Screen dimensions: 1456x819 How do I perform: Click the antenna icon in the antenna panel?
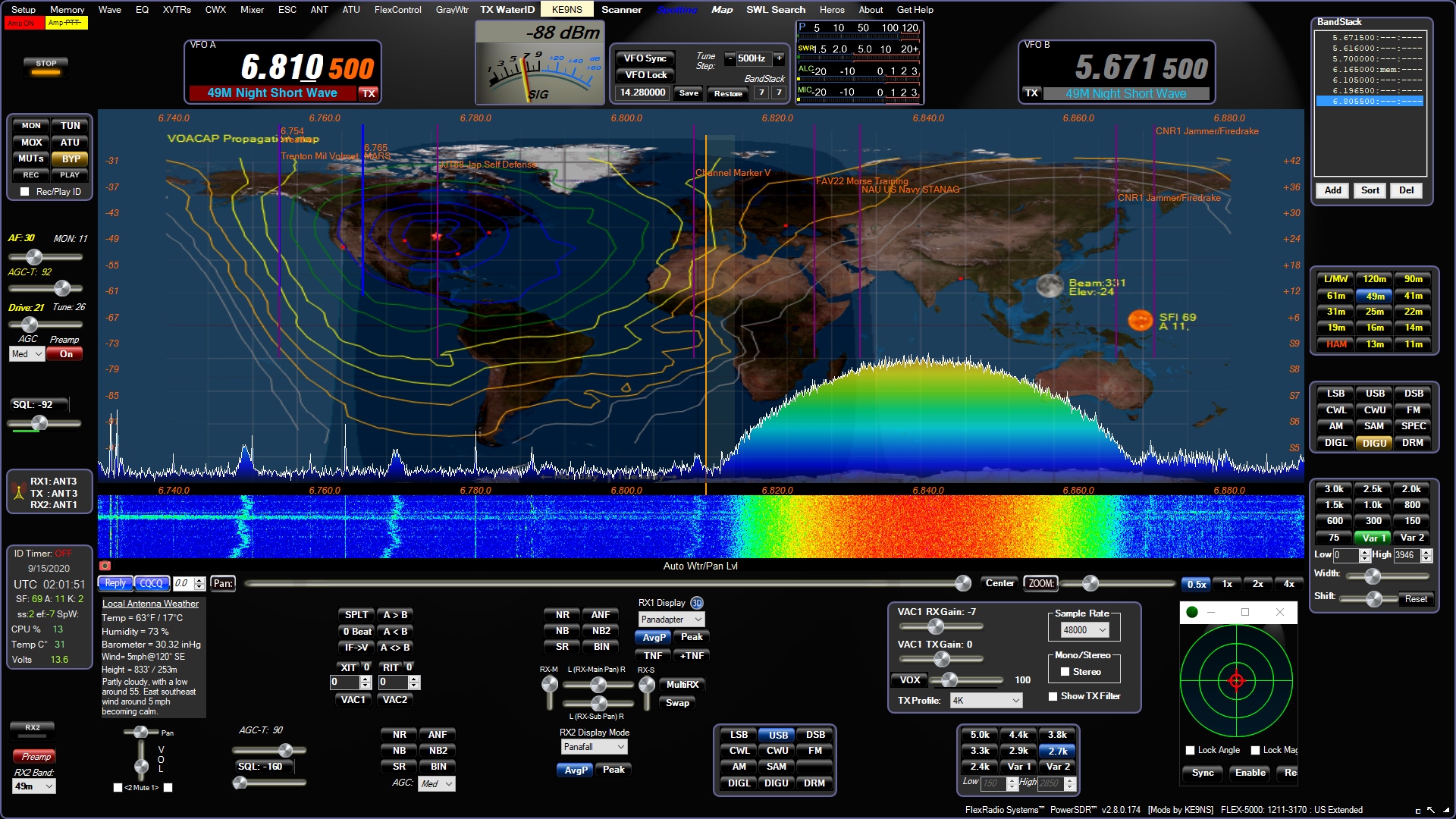[19, 492]
